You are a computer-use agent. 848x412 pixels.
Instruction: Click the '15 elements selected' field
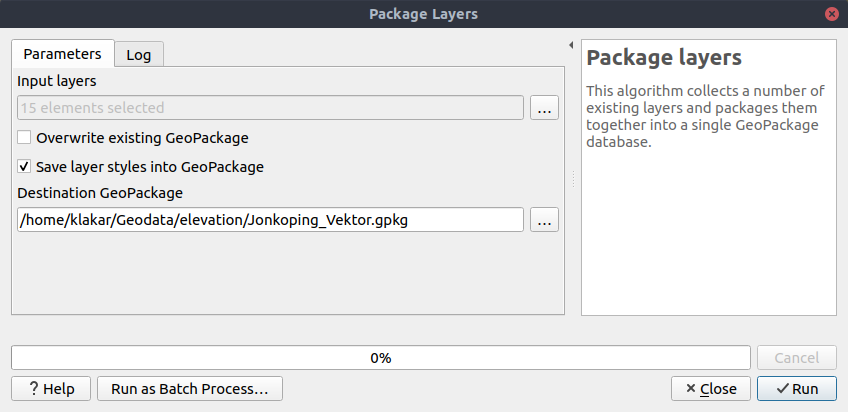point(270,108)
